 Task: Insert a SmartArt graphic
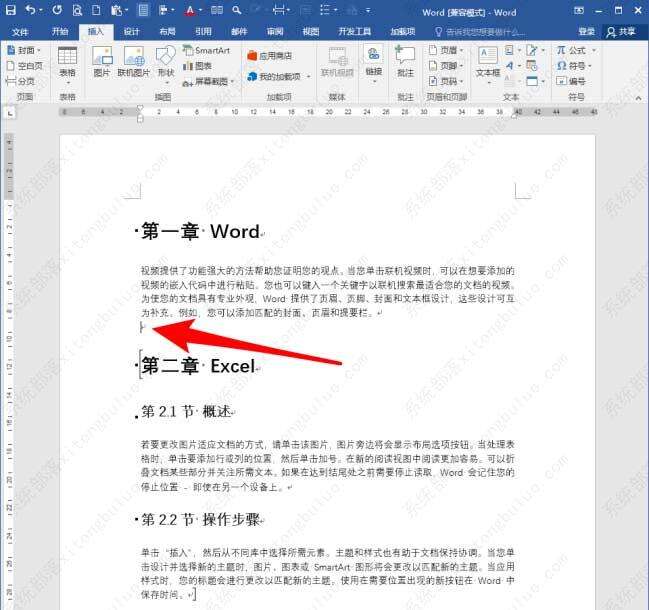206,50
